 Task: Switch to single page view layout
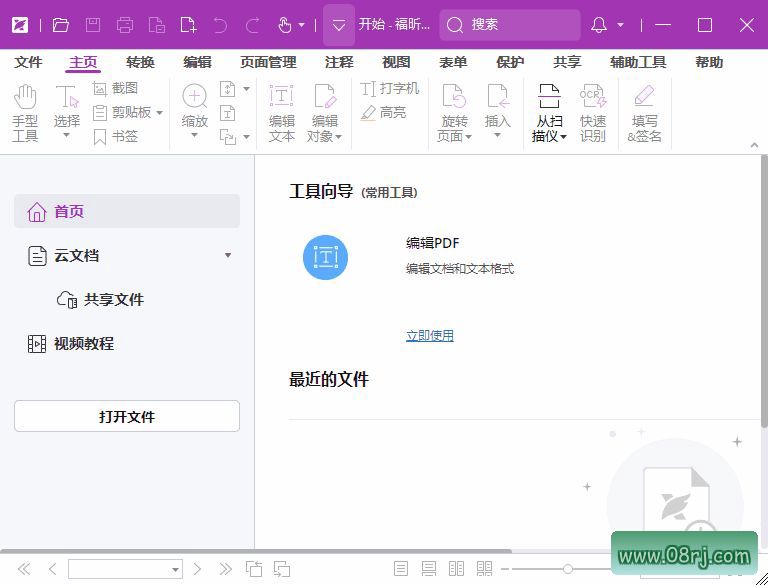pyautogui.click(x=401, y=569)
